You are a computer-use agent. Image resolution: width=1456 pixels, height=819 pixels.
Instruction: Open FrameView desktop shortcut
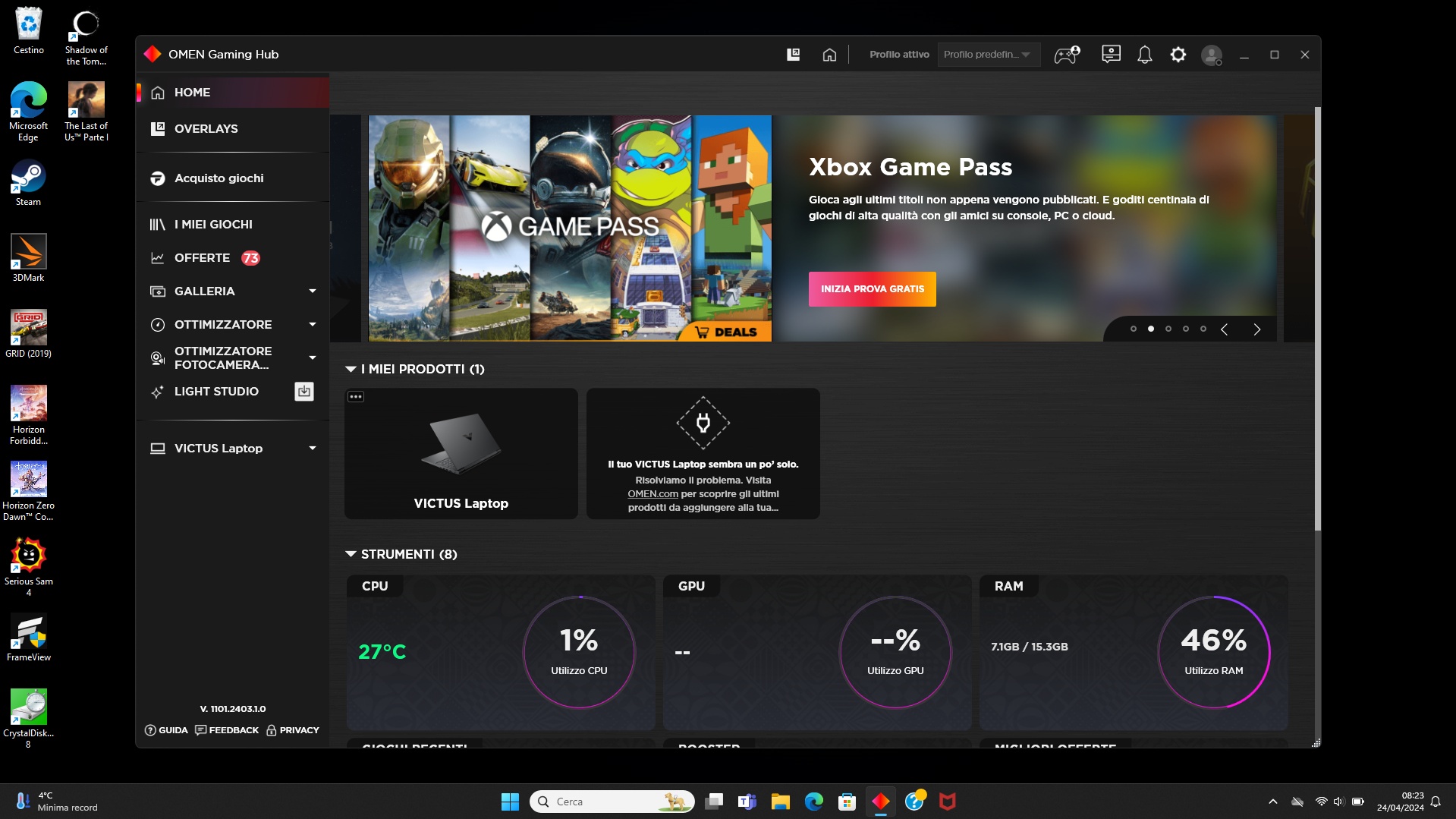pos(28,638)
